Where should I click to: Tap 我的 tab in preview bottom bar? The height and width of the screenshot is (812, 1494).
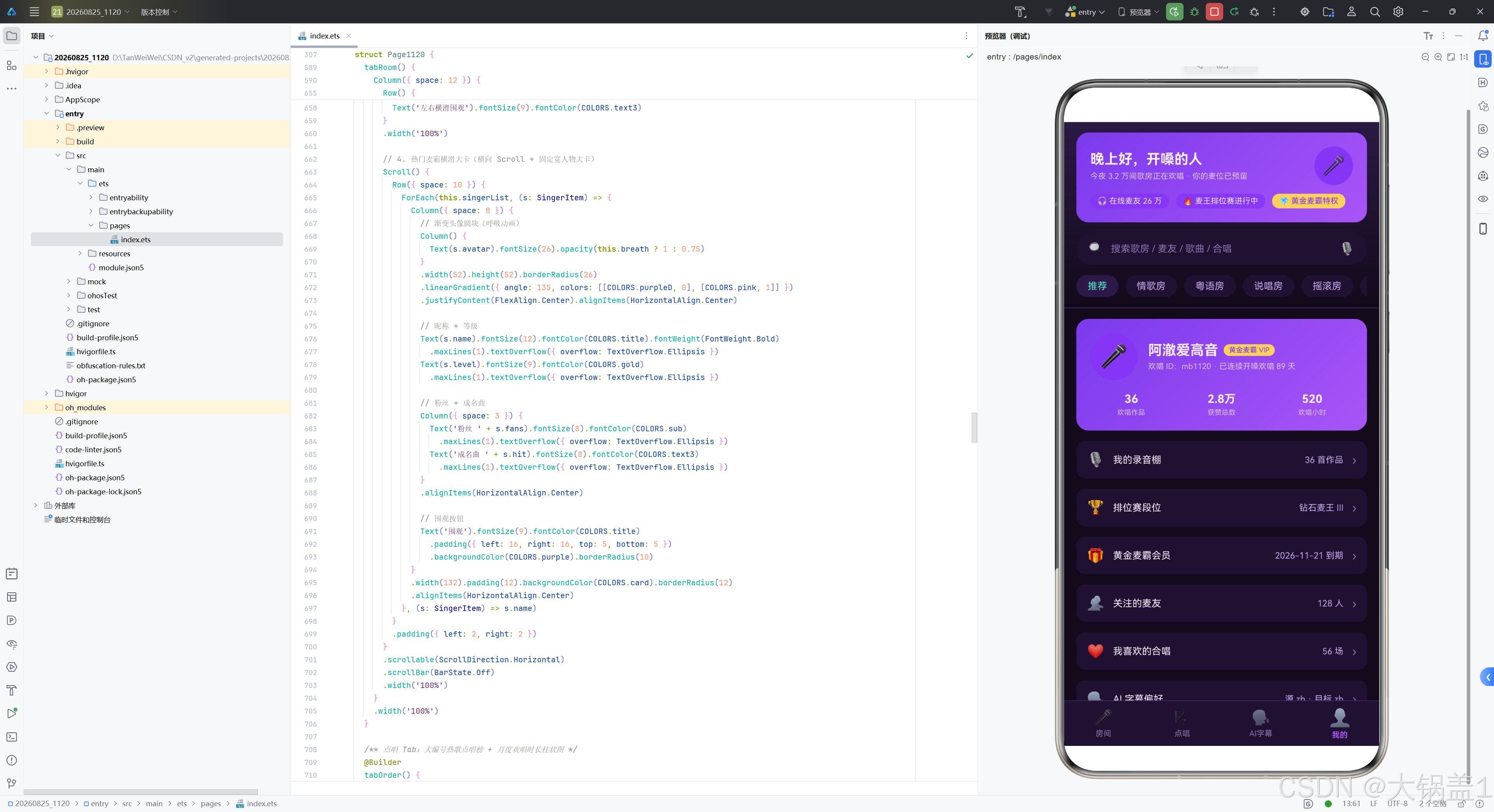(1339, 723)
